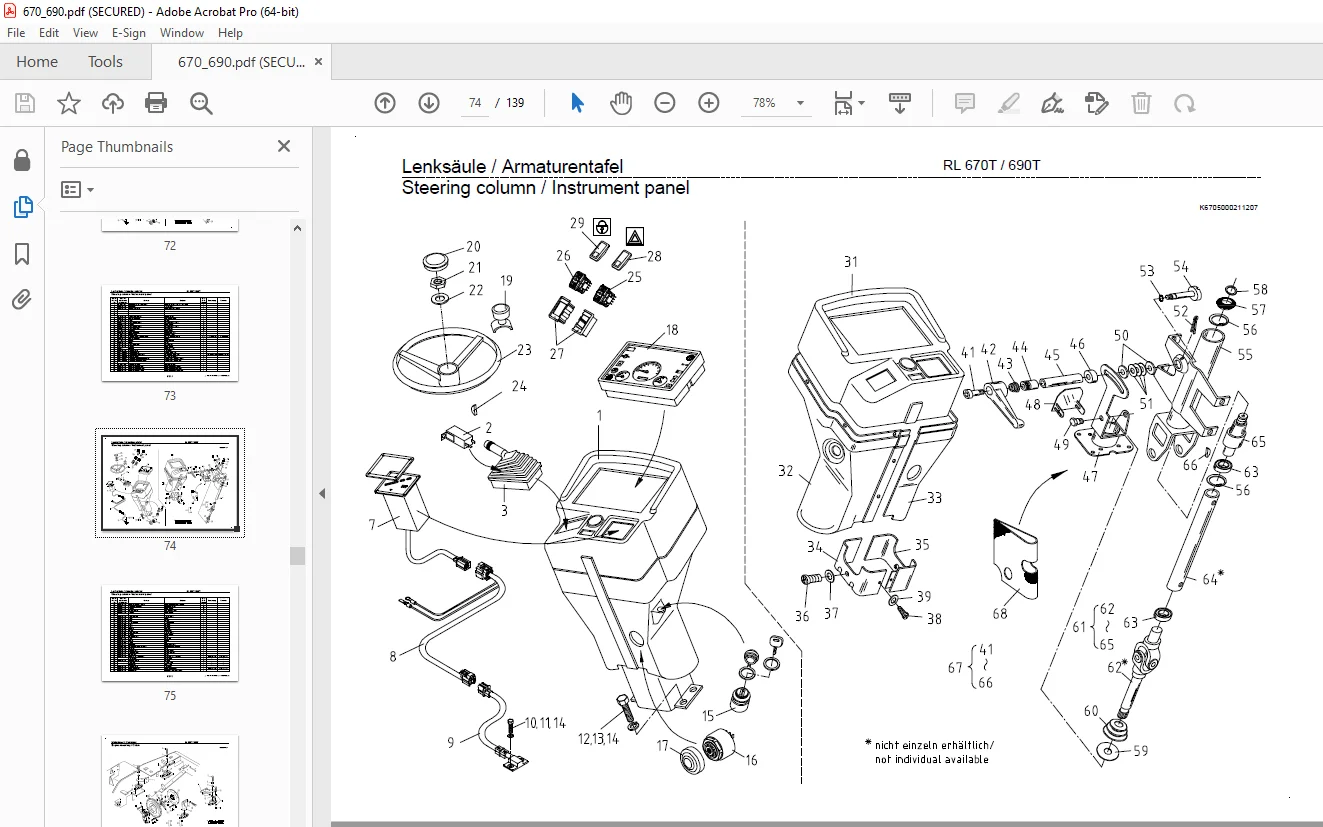This screenshot has height=827, width=1323.
Task: Save the PDF file
Action: coord(25,103)
